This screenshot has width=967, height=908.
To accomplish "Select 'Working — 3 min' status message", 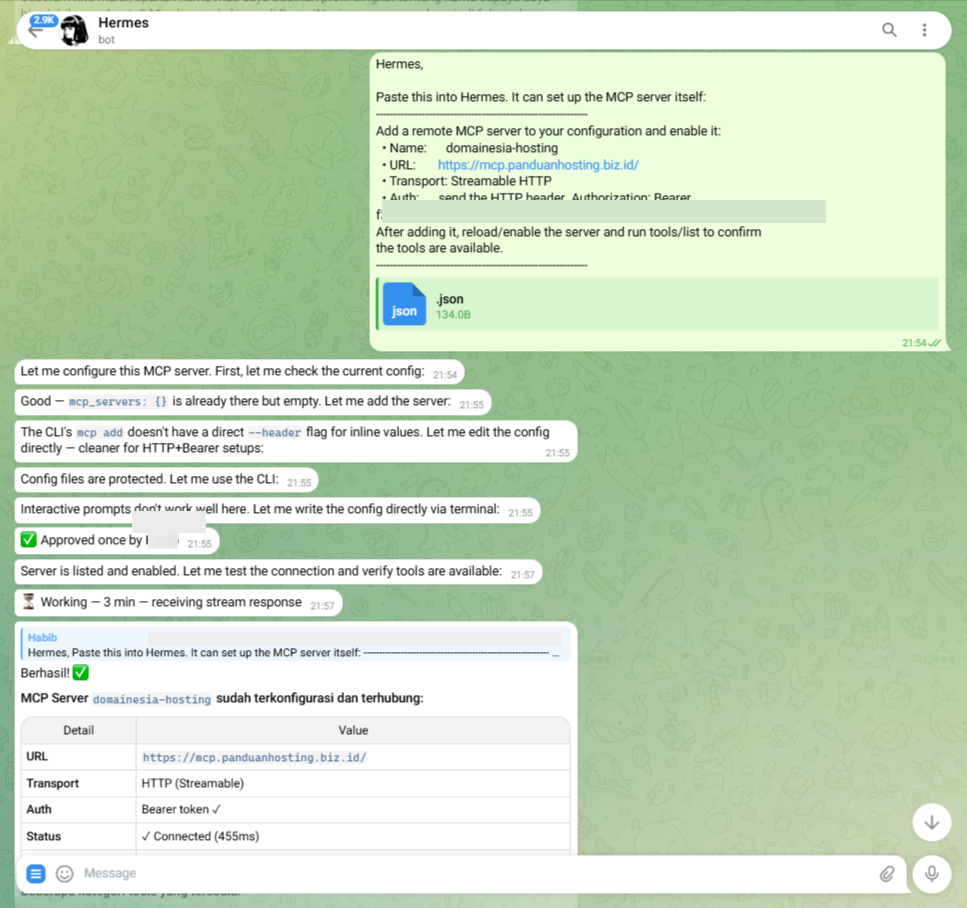I will [x=178, y=603].
